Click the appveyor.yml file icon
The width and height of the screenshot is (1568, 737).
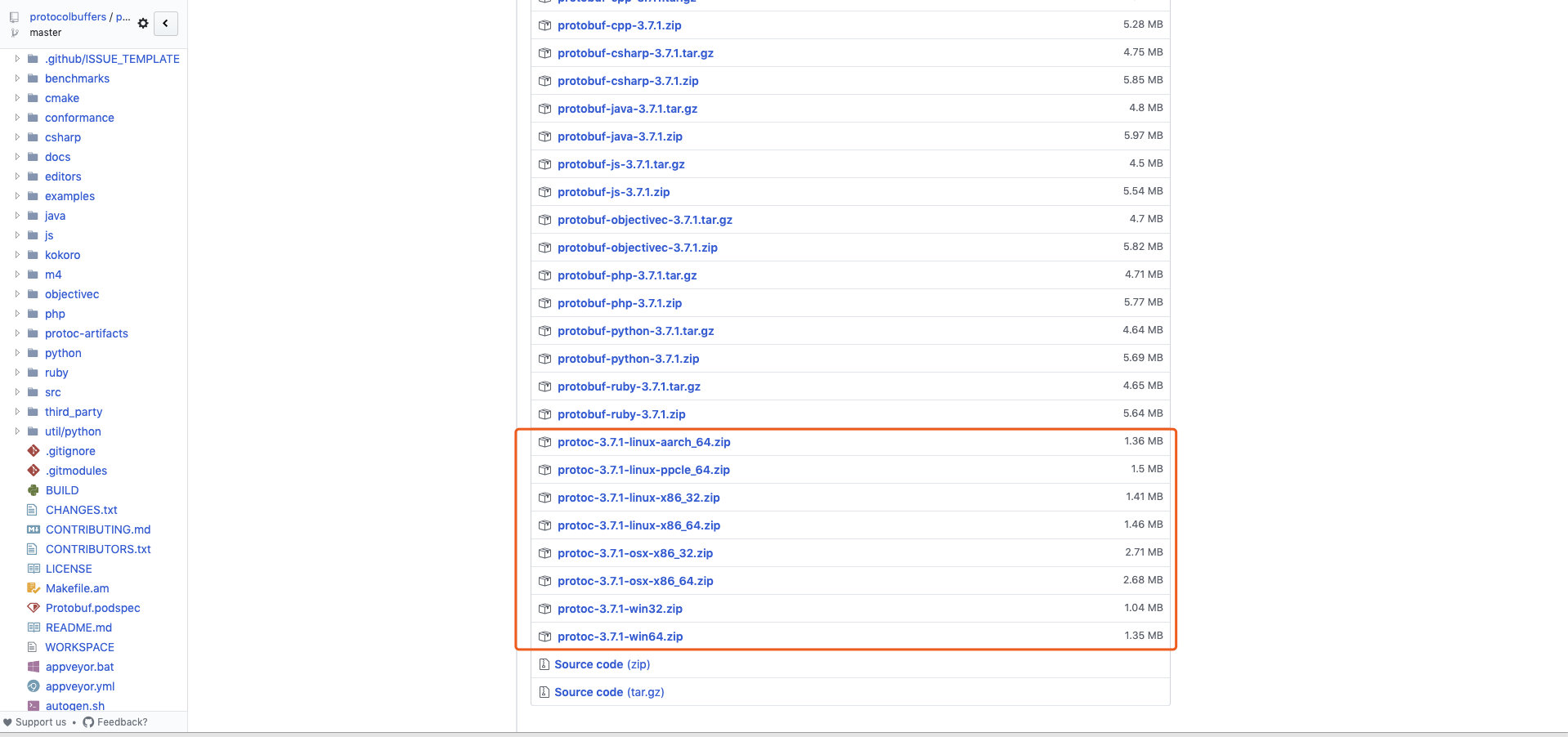click(x=34, y=686)
